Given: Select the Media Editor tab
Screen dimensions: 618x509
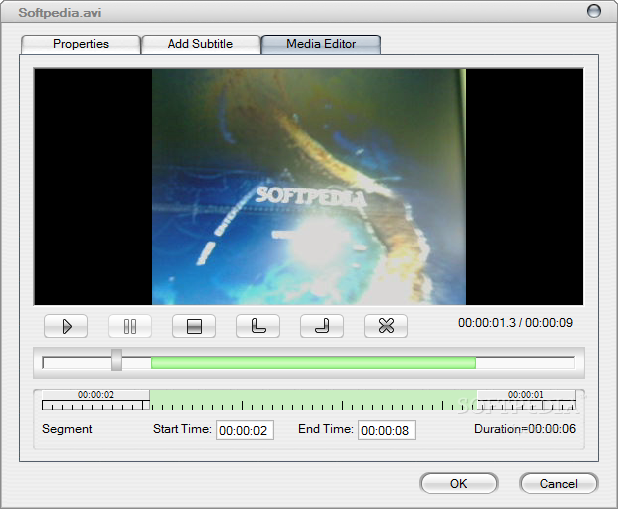Looking at the screenshot, I should click(x=321, y=44).
